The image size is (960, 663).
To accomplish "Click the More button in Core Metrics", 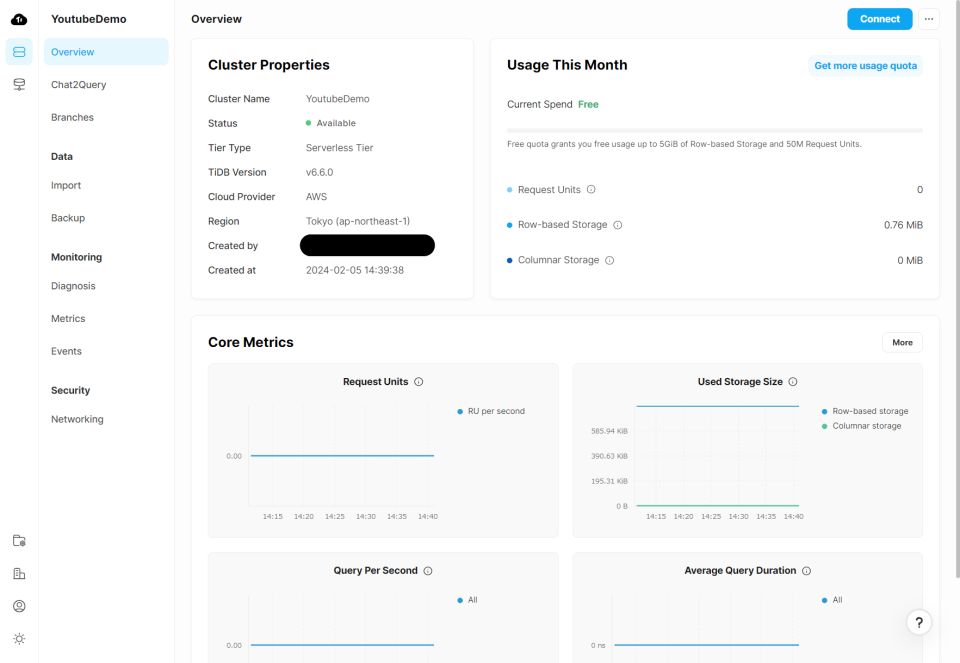I will [x=902, y=342].
